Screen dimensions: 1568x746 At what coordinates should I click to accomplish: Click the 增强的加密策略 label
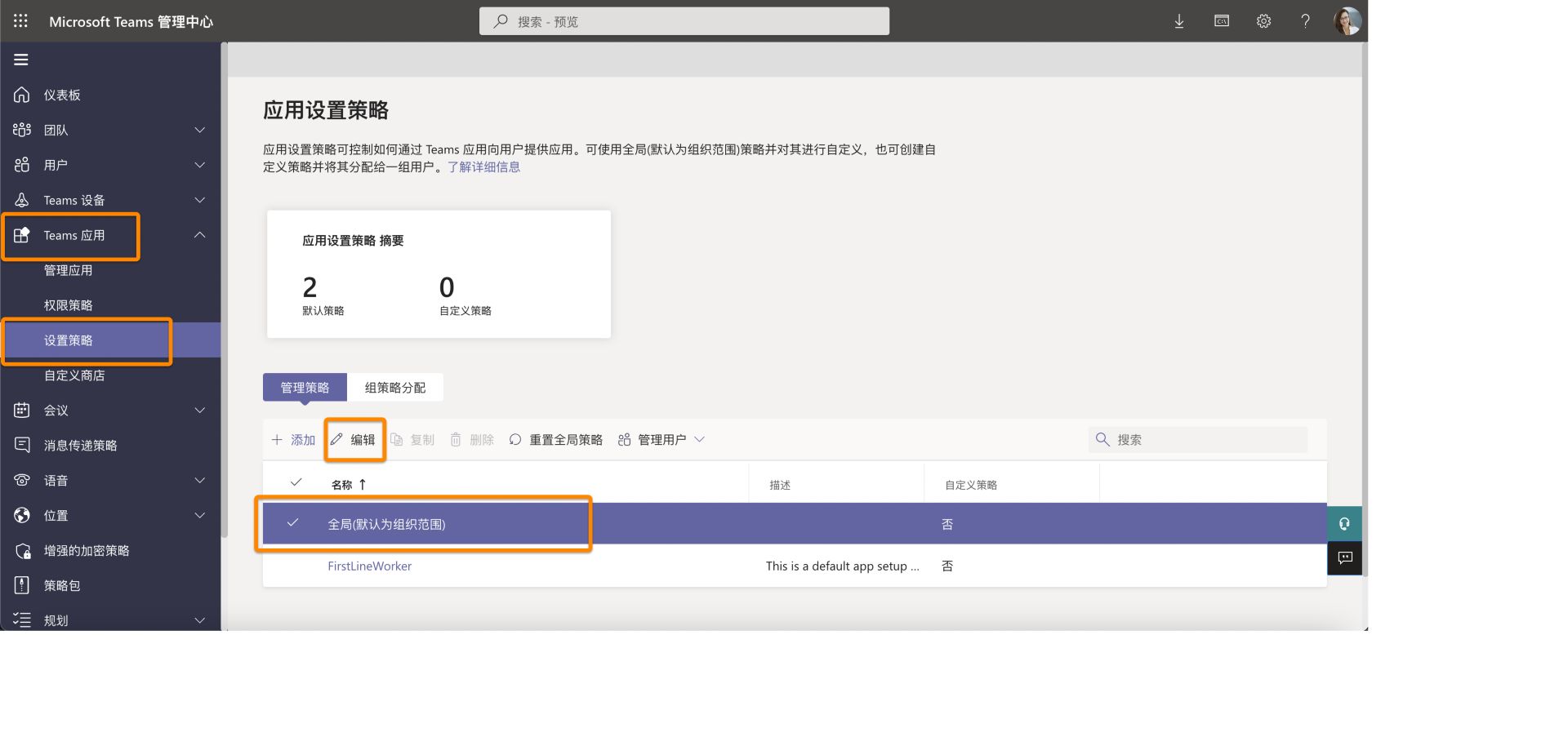(x=87, y=551)
